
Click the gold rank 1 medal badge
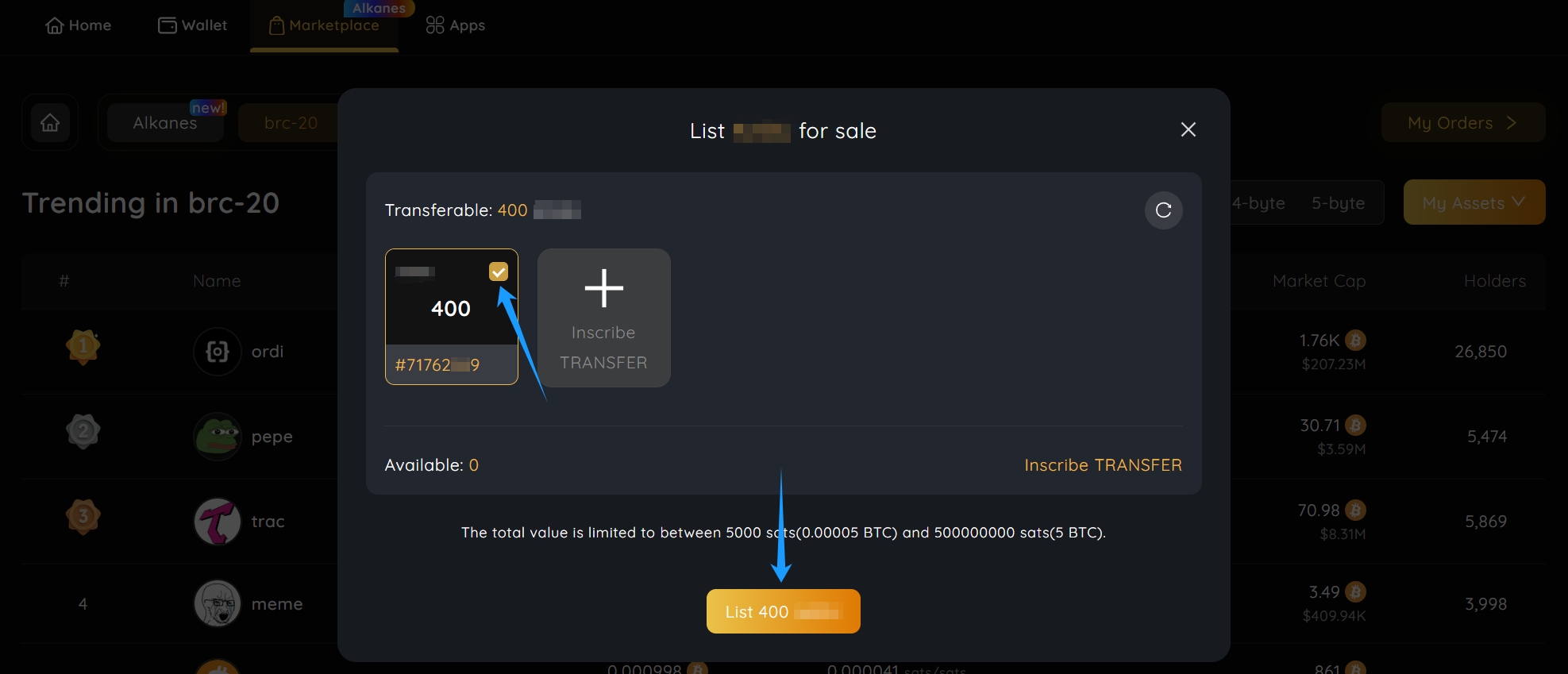tap(83, 347)
